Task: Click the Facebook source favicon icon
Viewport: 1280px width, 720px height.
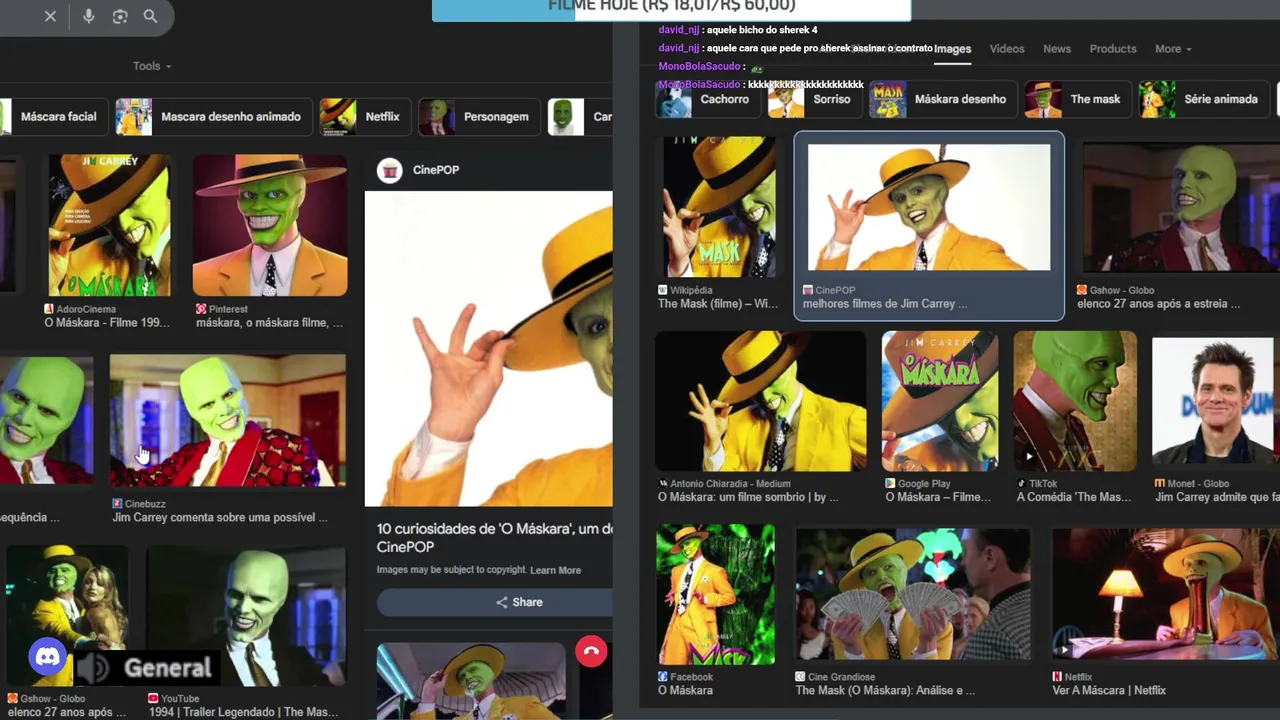Action: 662,677
